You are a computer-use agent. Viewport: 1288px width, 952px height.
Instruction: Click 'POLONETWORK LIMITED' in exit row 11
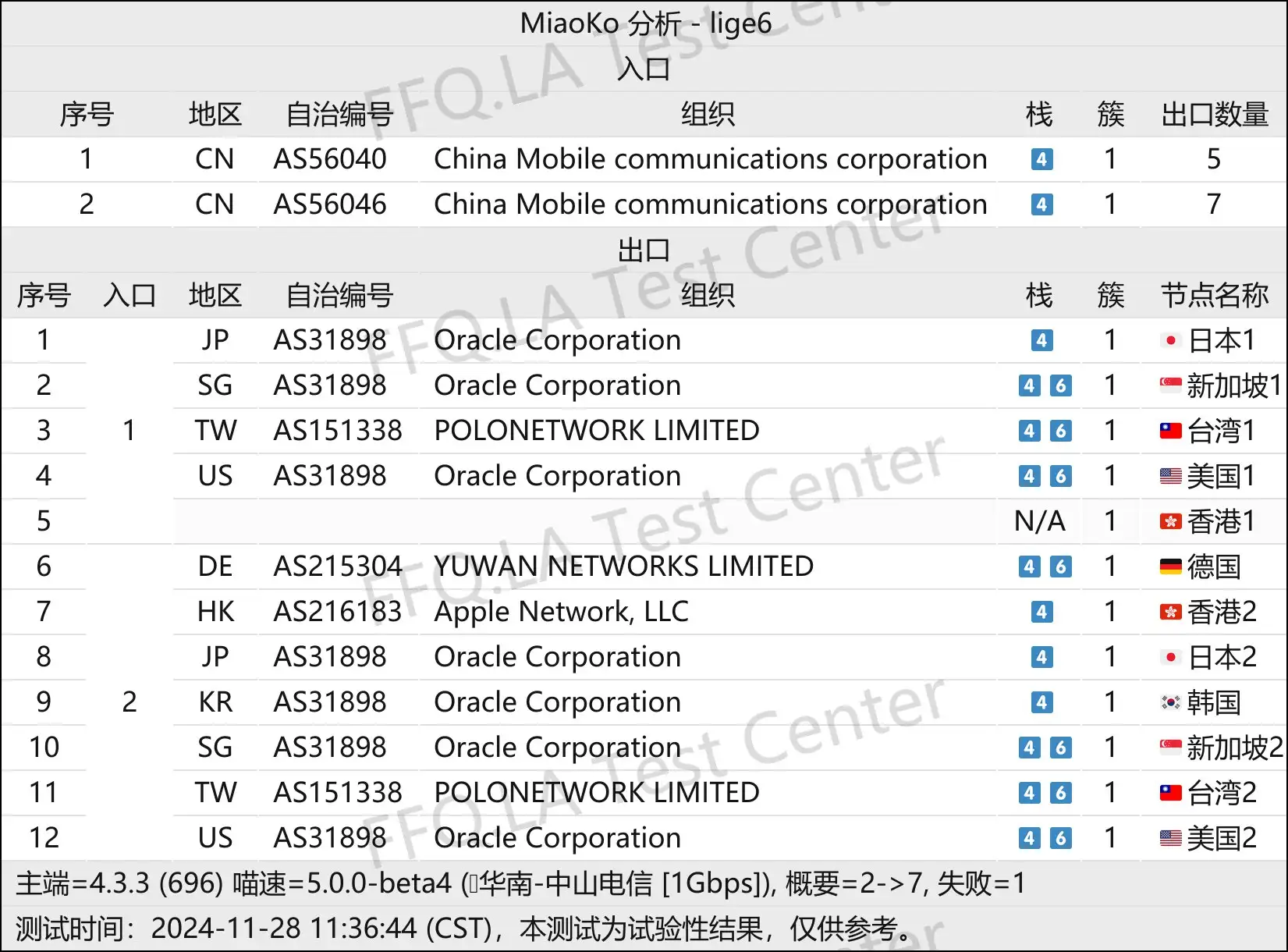(x=597, y=793)
